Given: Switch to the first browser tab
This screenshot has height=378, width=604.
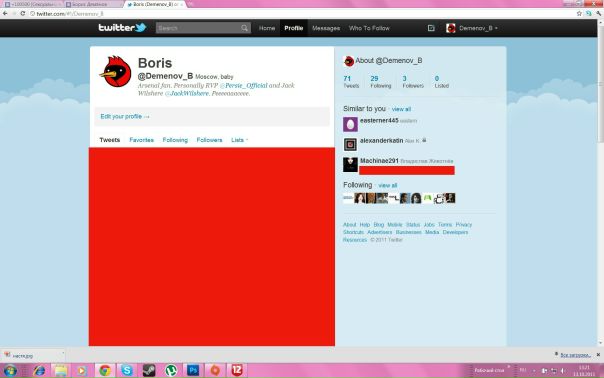Looking at the screenshot, I should [33, 4].
